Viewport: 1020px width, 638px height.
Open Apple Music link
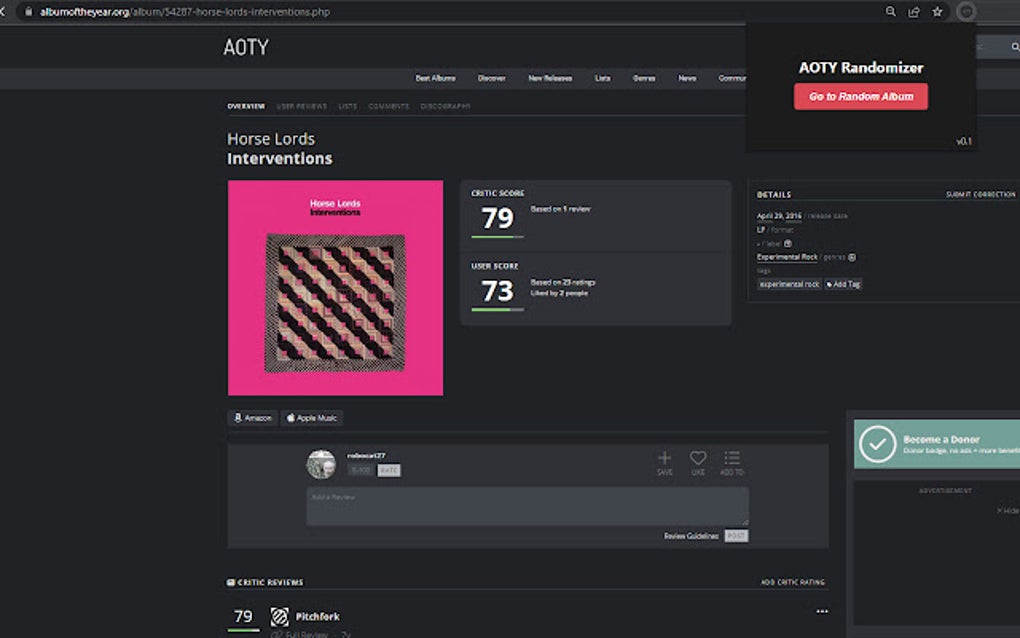312,418
